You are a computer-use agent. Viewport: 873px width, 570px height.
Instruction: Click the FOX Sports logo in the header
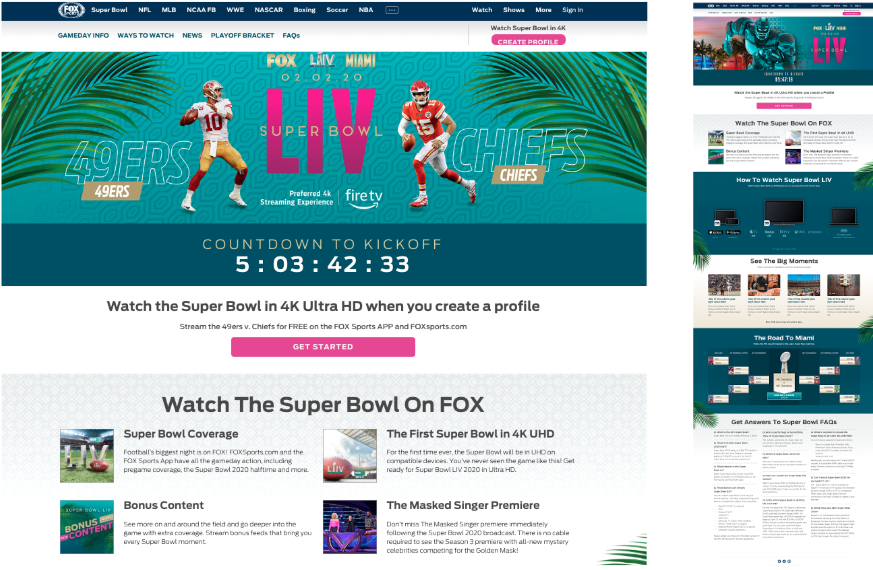(71, 10)
